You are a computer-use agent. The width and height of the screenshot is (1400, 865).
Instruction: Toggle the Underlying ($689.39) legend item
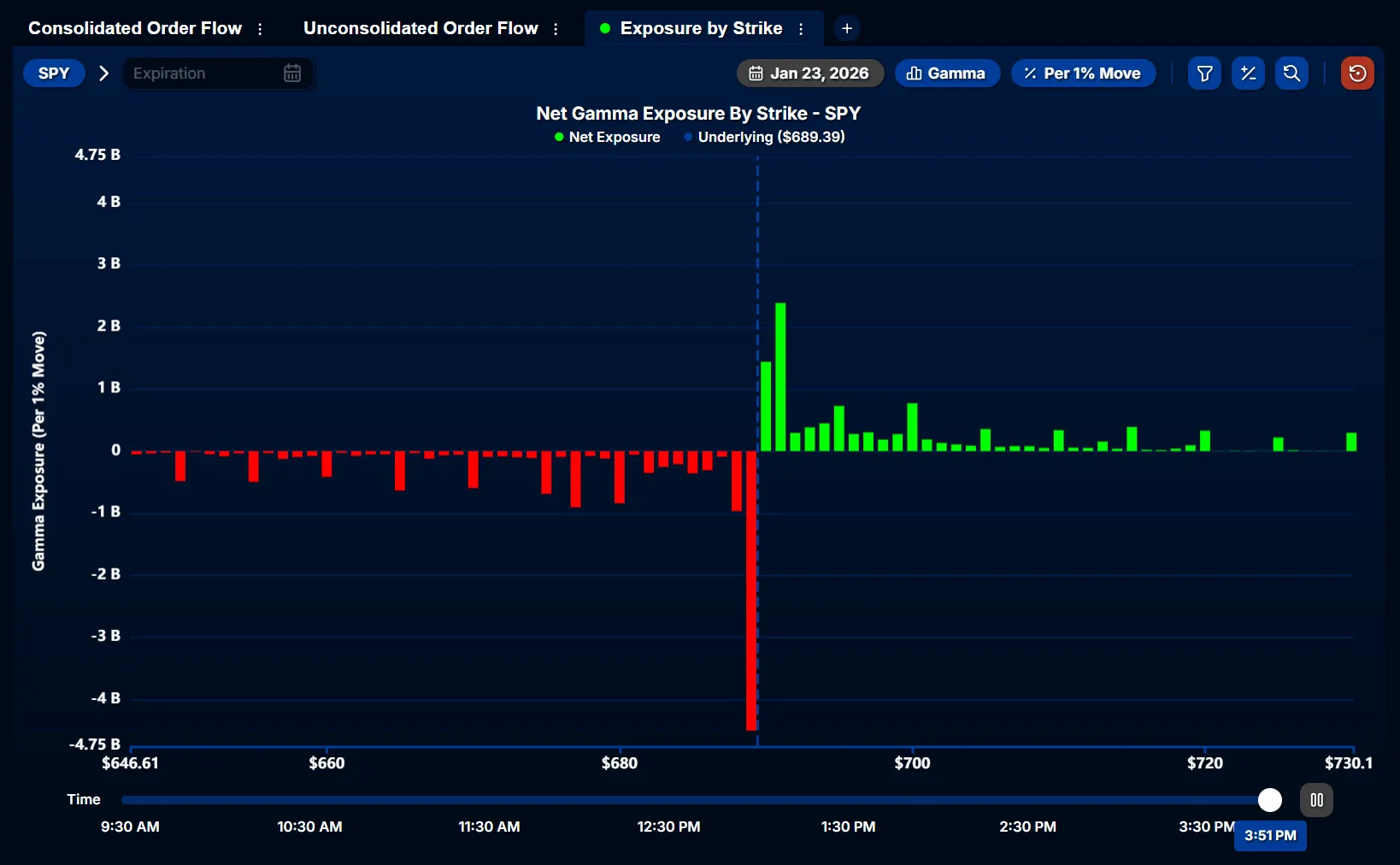pos(763,137)
